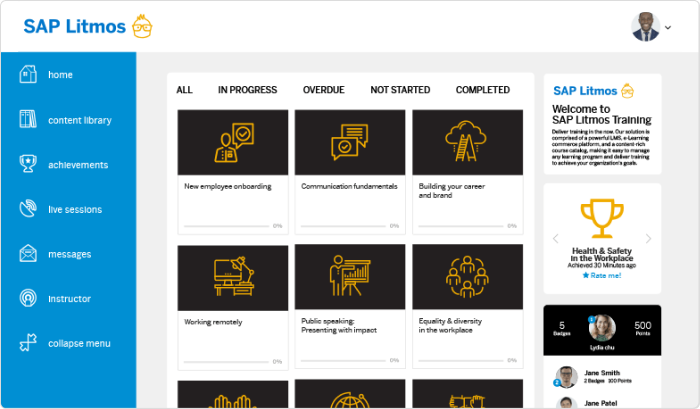The height and width of the screenshot is (409, 700).
Task: Open the messages menu label
Action: [70, 254]
